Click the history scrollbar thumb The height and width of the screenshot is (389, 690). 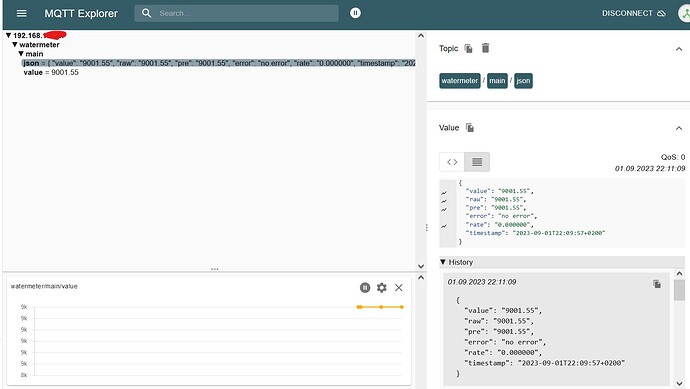(679, 290)
